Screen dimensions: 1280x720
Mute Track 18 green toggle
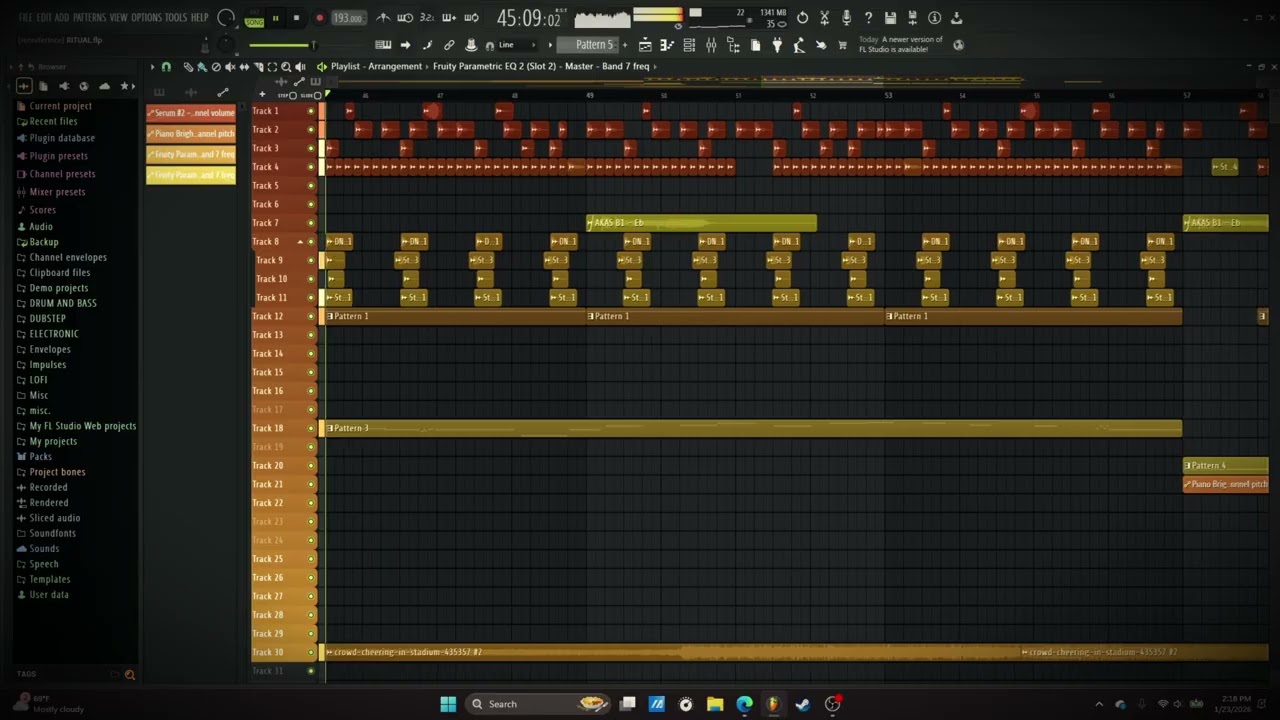[311, 428]
